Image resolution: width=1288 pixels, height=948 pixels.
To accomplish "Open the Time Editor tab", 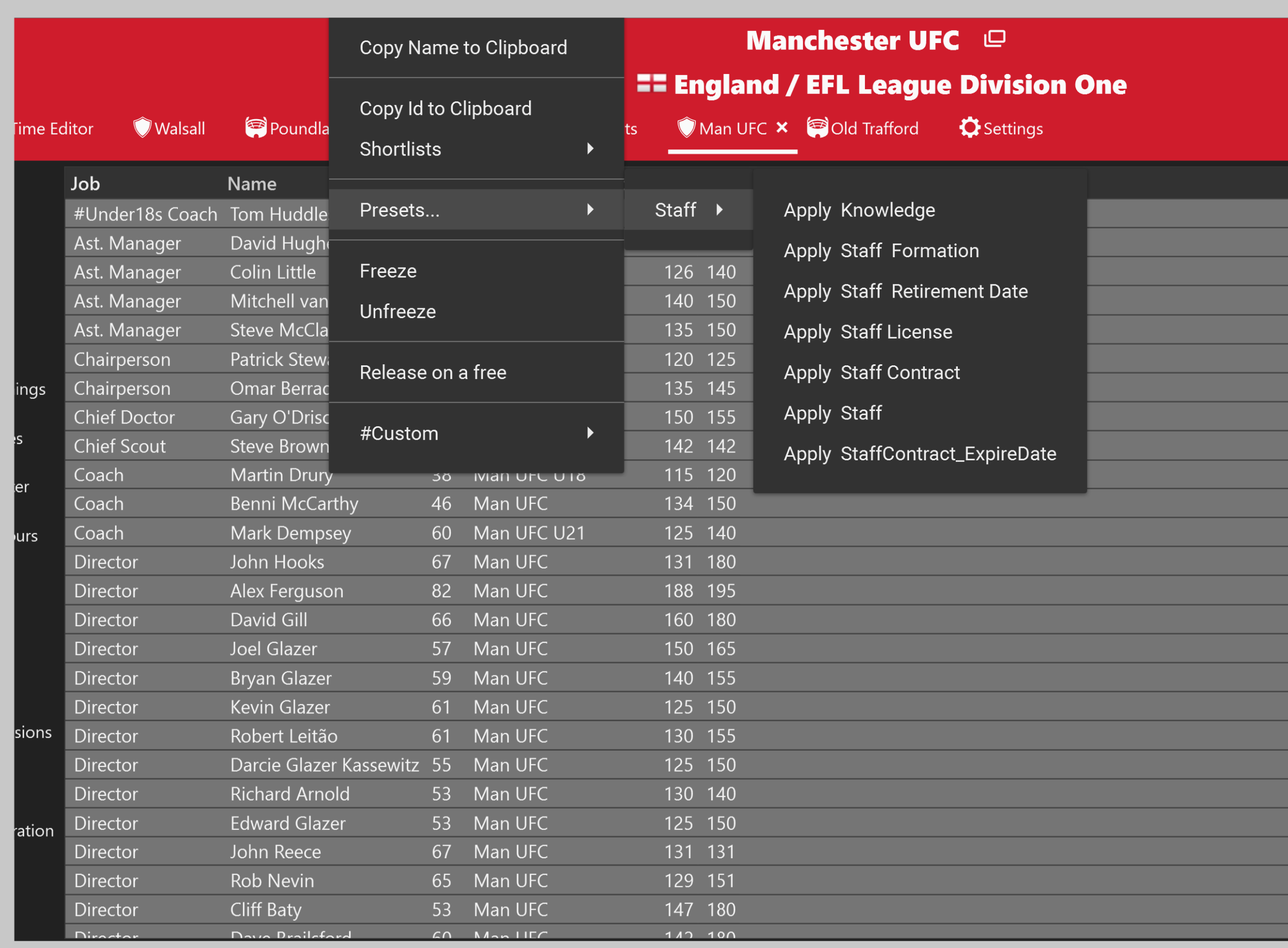I will [53, 129].
